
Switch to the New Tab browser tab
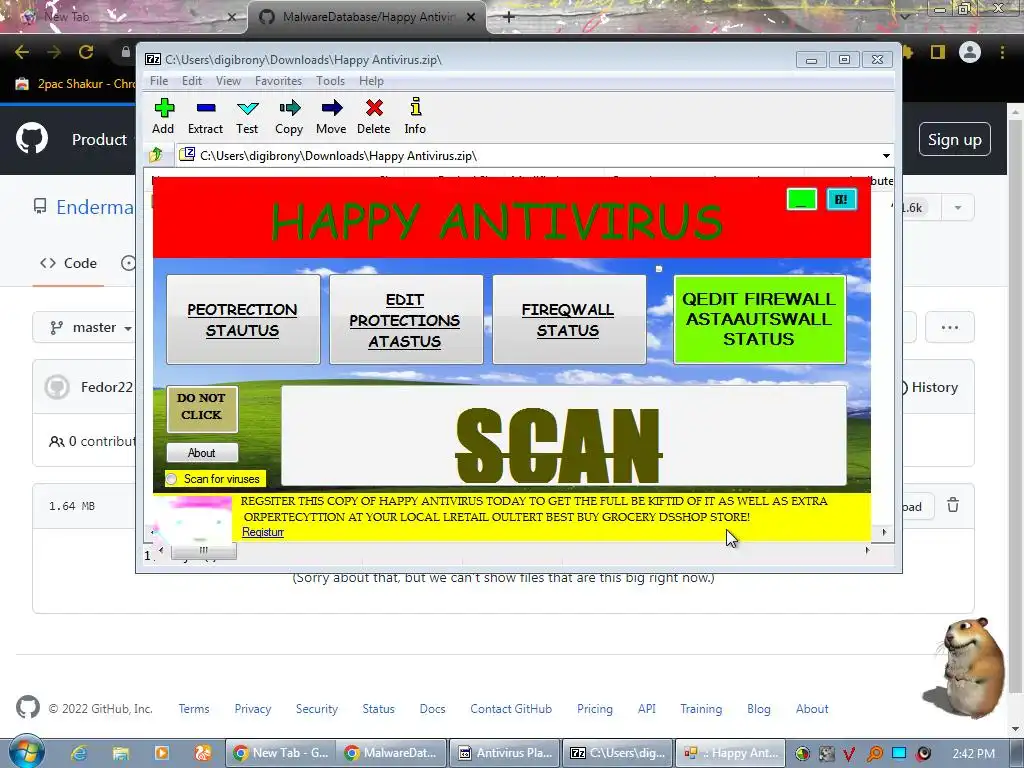(124, 17)
